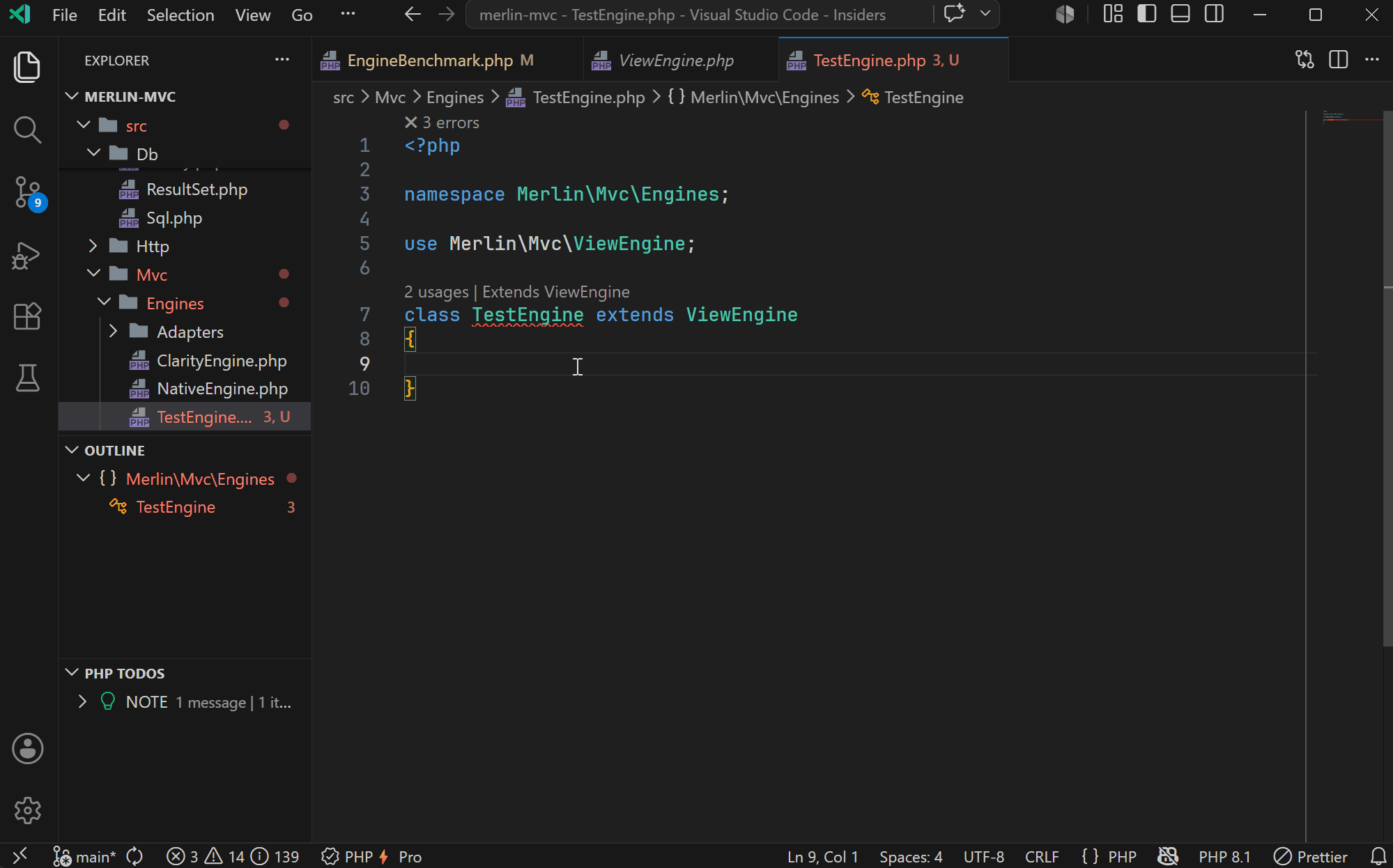This screenshot has width=1393, height=868.
Task: Toggle the Primary Side Bar
Action: [x=1146, y=14]
